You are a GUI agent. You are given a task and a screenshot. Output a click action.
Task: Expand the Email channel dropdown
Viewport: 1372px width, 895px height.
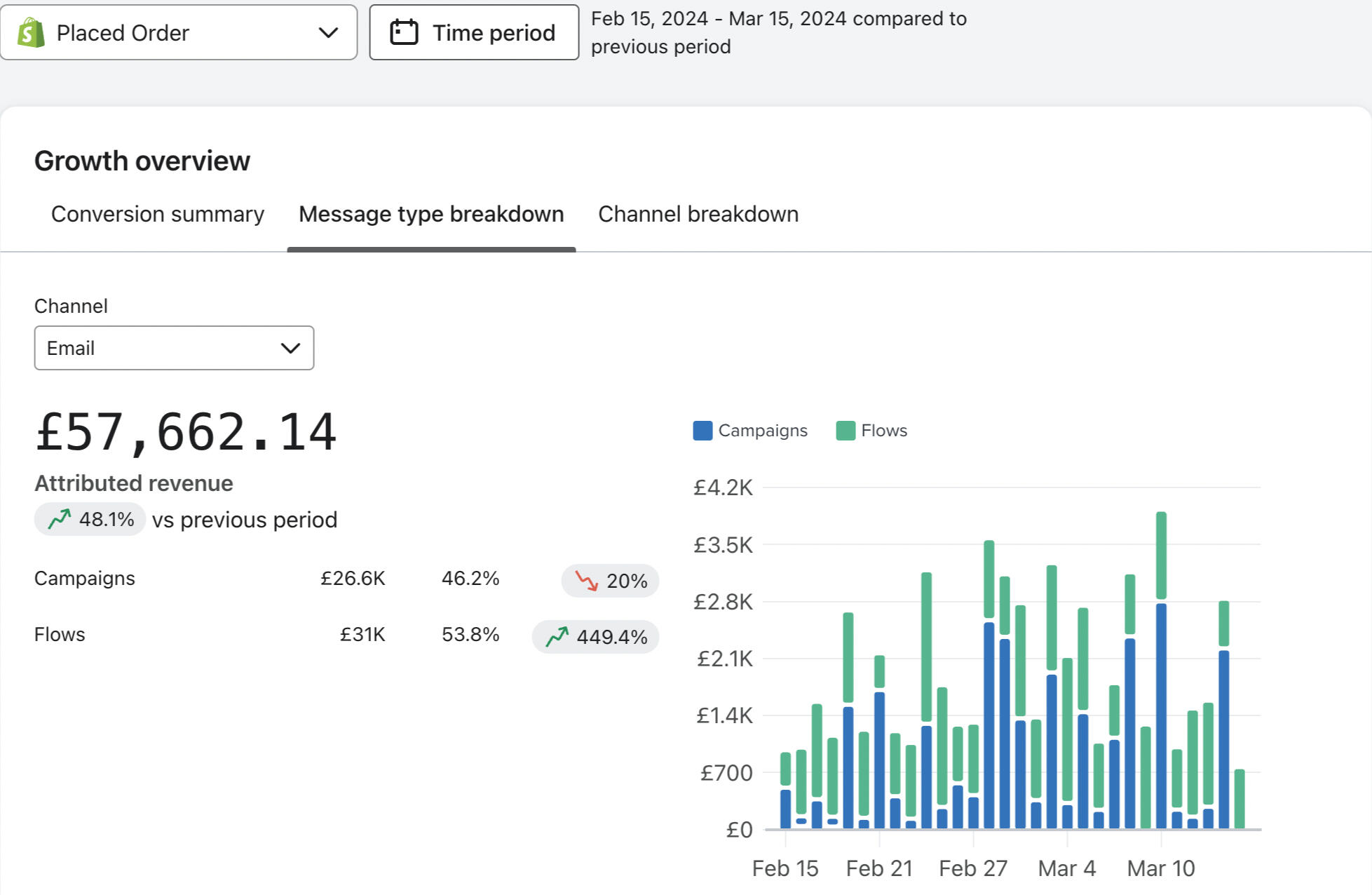coord(174,348)
